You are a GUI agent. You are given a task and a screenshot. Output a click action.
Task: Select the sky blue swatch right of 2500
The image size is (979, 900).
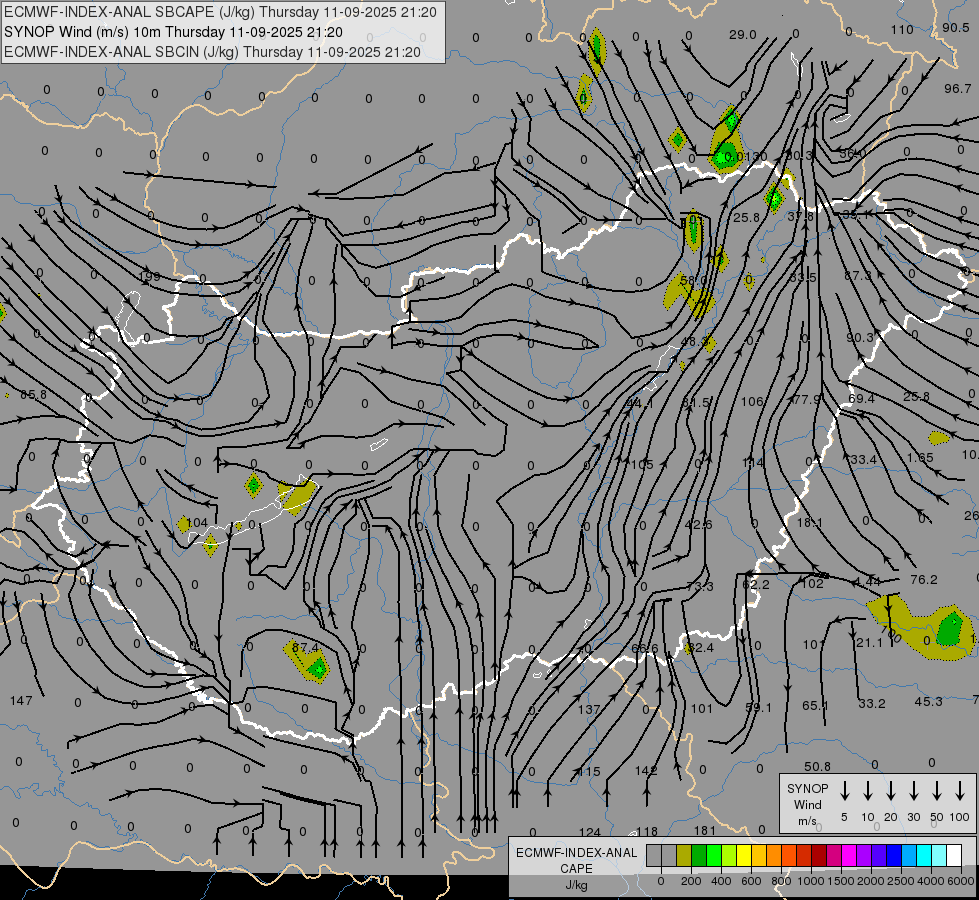click(908, 855)
